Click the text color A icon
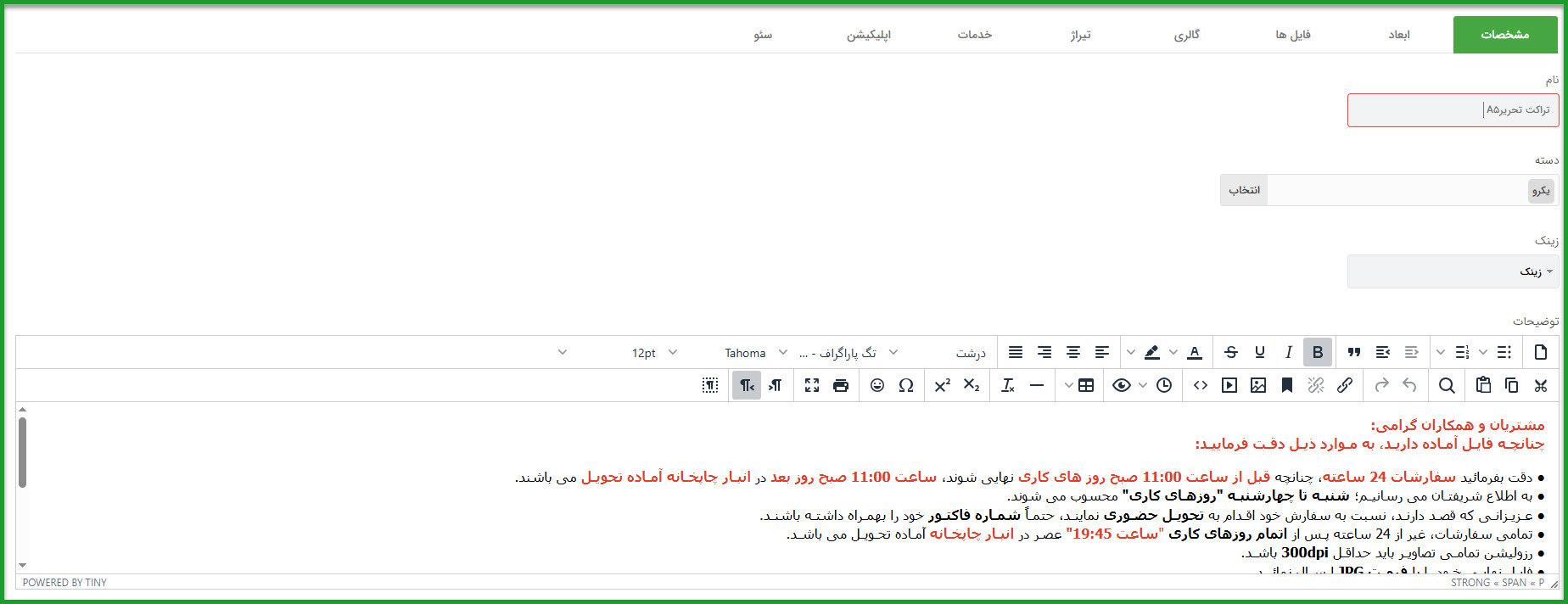The width and height of the screenshot is (1568, 604). [1195, 352]
